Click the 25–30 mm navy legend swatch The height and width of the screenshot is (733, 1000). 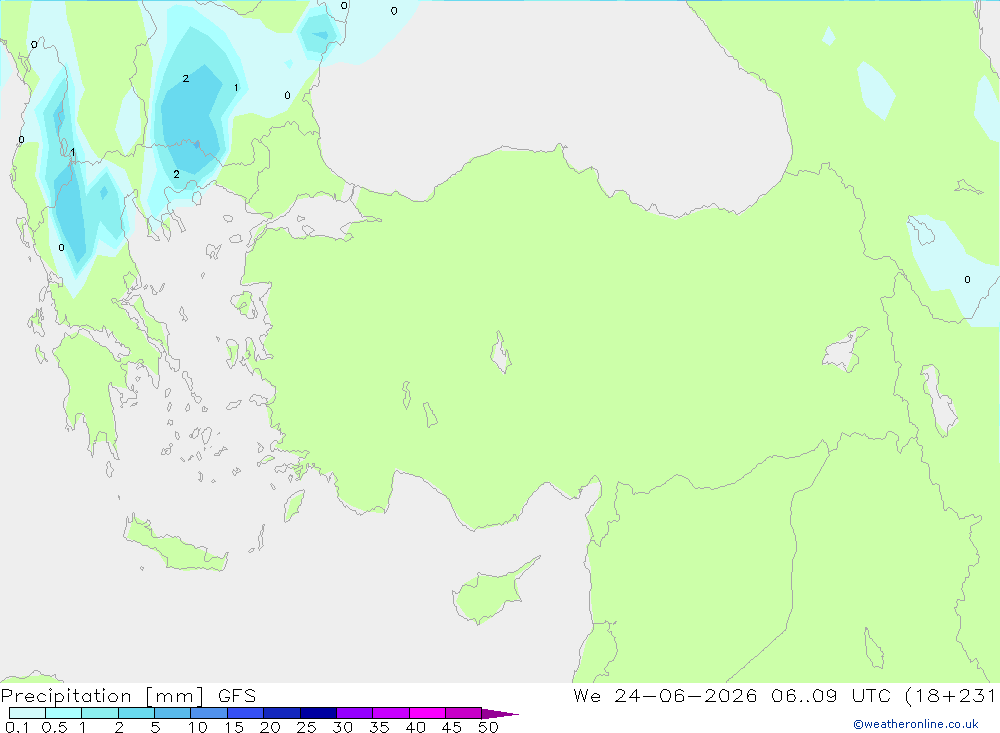click(x=318, y=713)
